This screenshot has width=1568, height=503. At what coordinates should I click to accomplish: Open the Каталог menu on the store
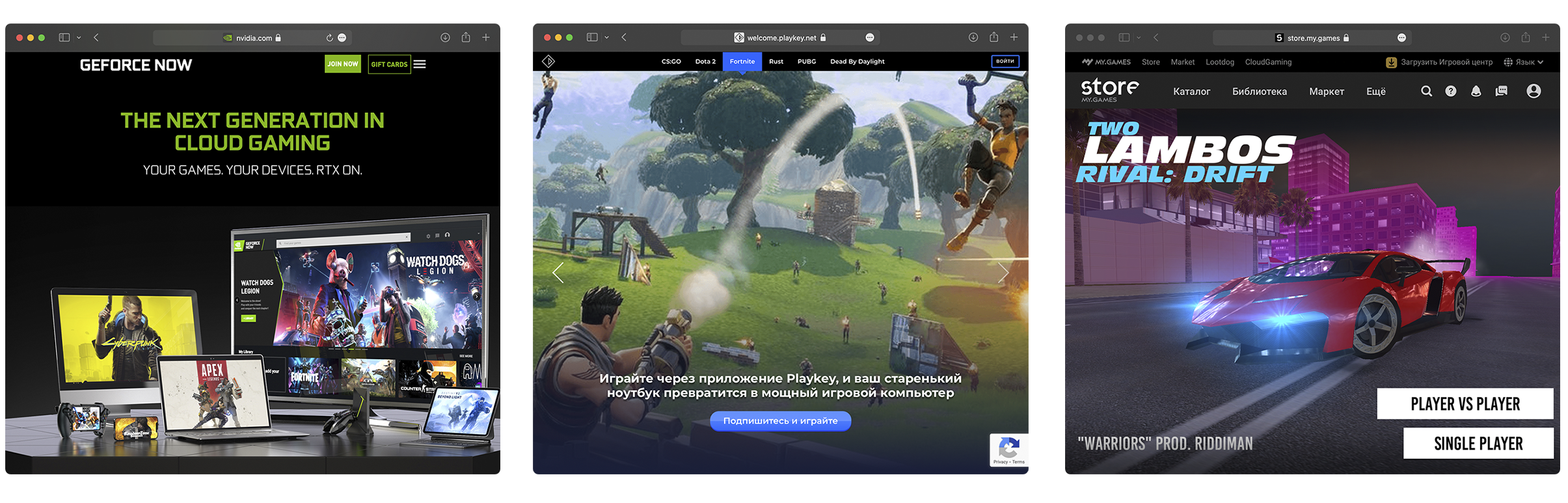pyautogui.click(x=1191, y=92)
